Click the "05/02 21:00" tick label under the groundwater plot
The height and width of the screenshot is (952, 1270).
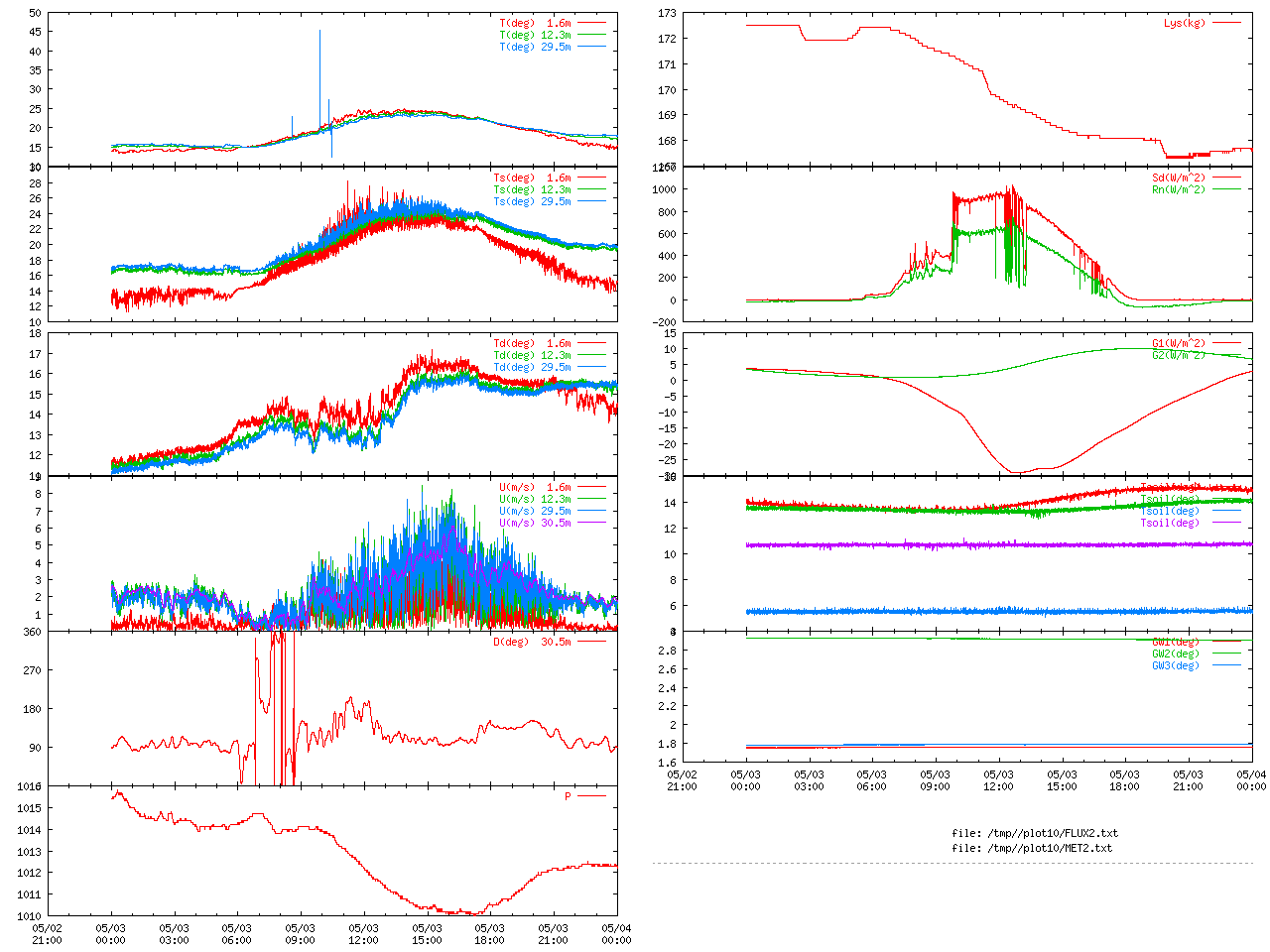pyautogui.click(x=682, y=780)
